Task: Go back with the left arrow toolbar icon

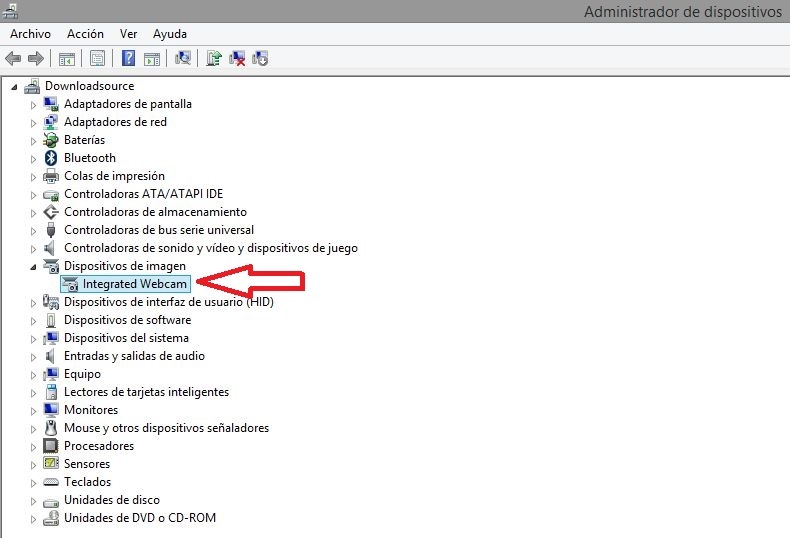Action: [x=13, y=58]
